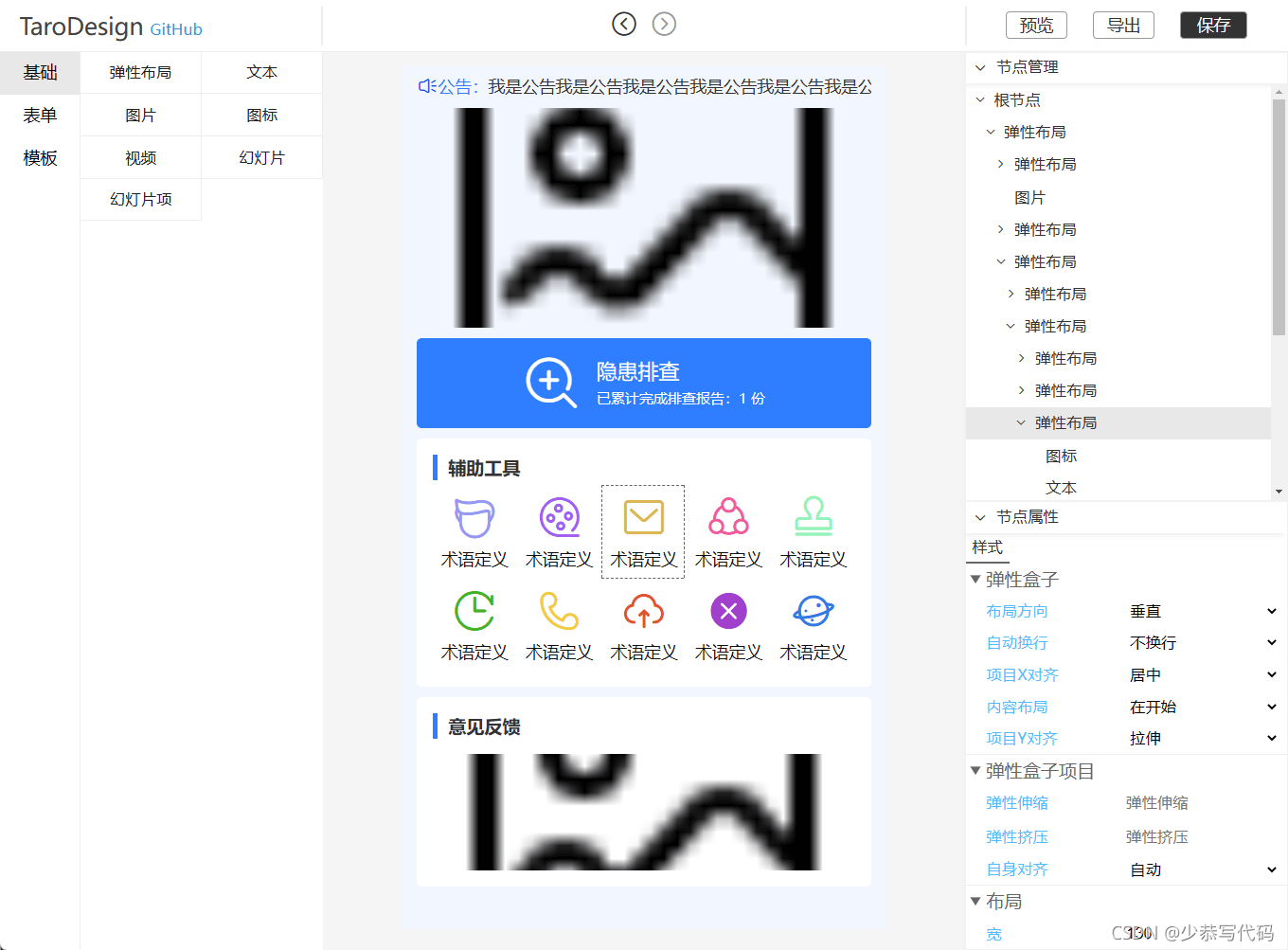Pick the 图片 component in palette
This screenshot has height=950, width=1288.
pyautogui.click(x=140, y=116)
